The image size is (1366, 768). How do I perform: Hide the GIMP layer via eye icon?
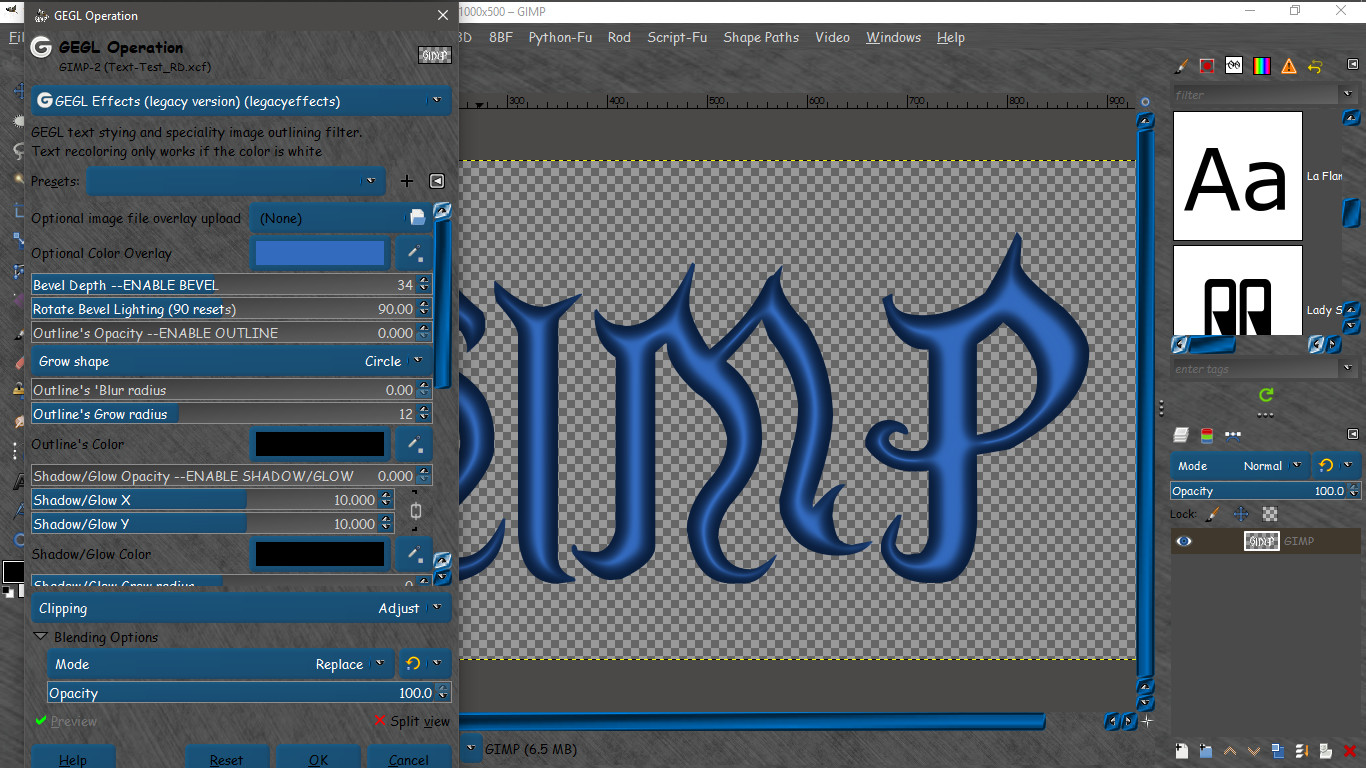(x=1184, y=541)
